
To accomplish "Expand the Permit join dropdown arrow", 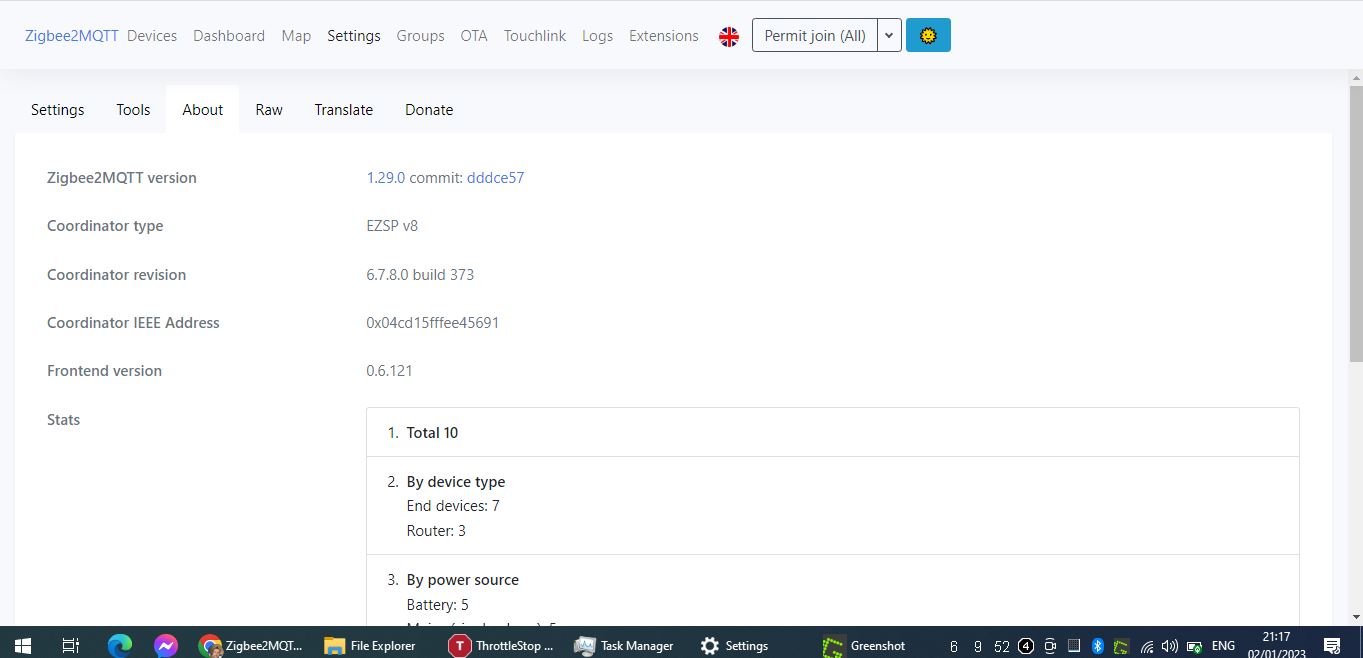I will point(888,35).
